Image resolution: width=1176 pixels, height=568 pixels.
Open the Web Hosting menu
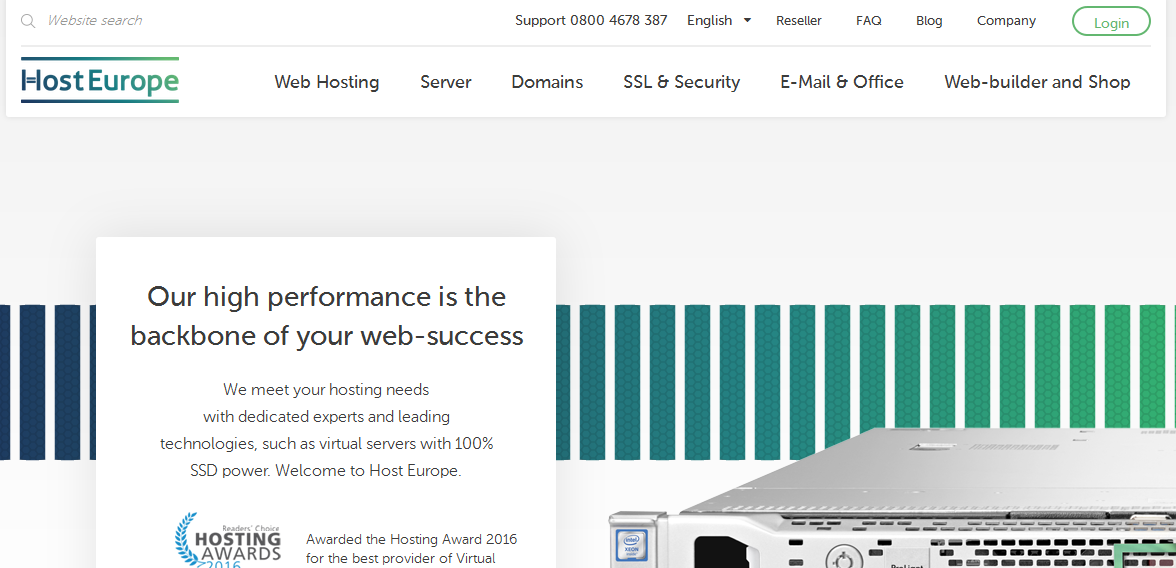[x=327, y=83]
